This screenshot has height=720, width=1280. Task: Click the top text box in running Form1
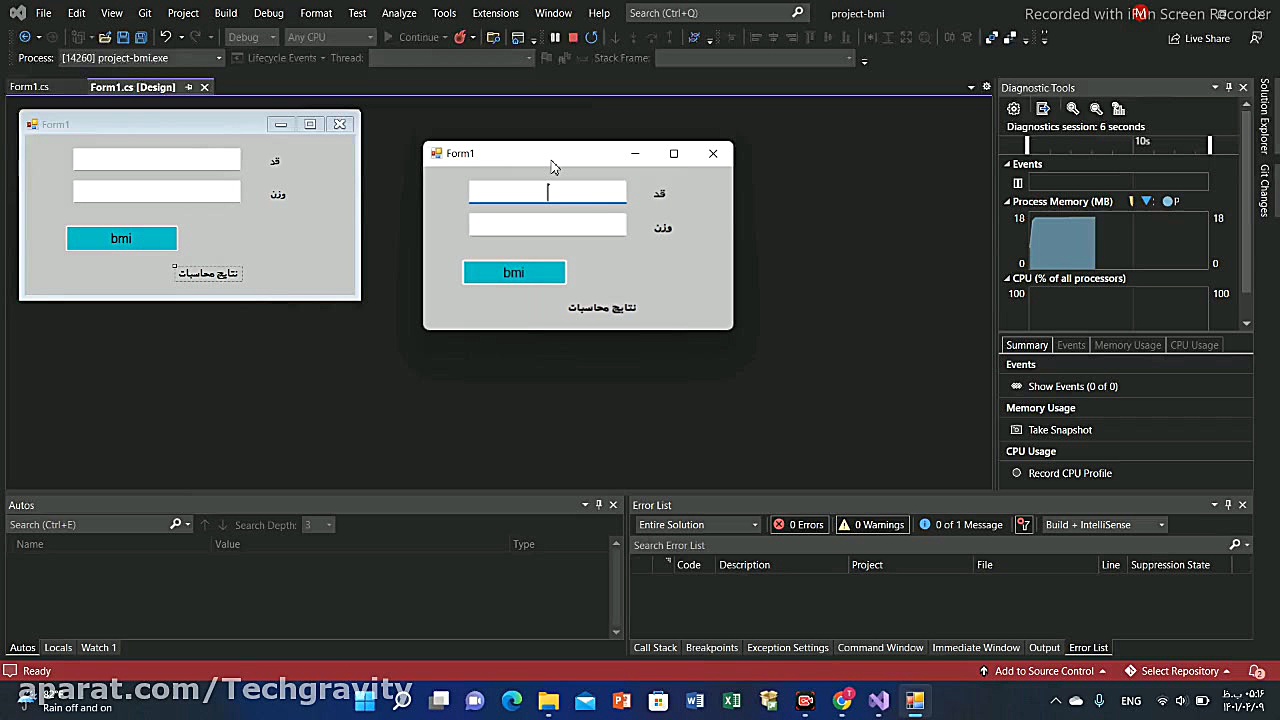coord(548,192)
